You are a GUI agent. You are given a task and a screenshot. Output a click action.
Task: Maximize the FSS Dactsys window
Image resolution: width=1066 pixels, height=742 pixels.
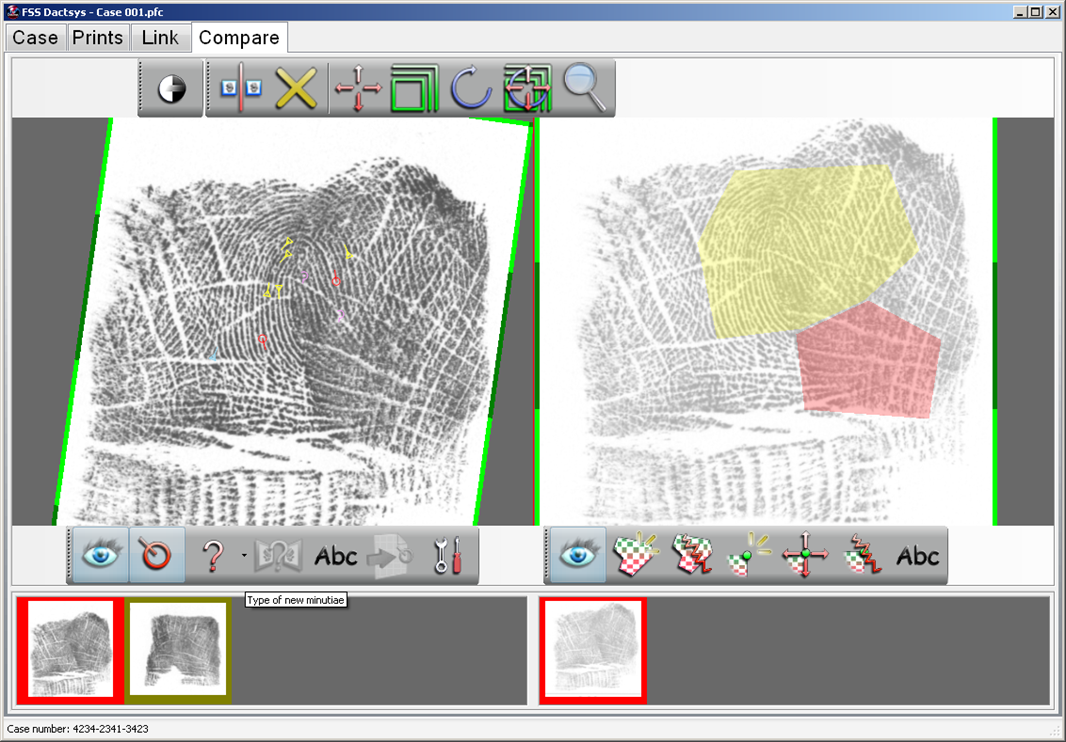coord(1036,12)
